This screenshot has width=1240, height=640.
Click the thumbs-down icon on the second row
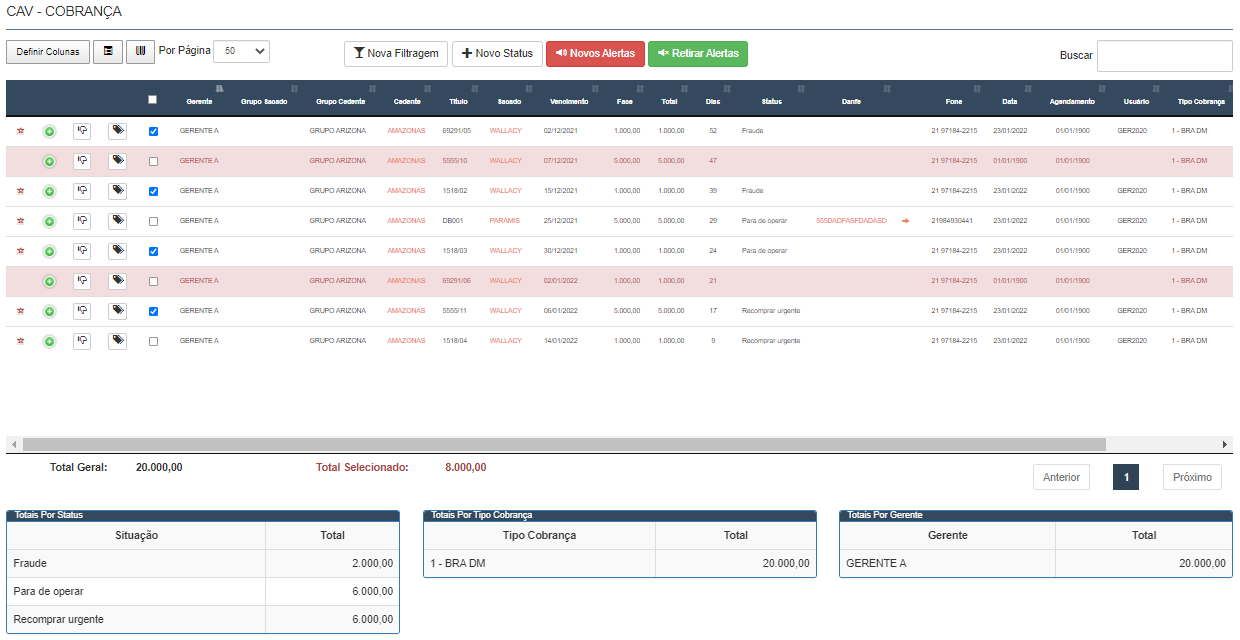[x=82, y=160]
